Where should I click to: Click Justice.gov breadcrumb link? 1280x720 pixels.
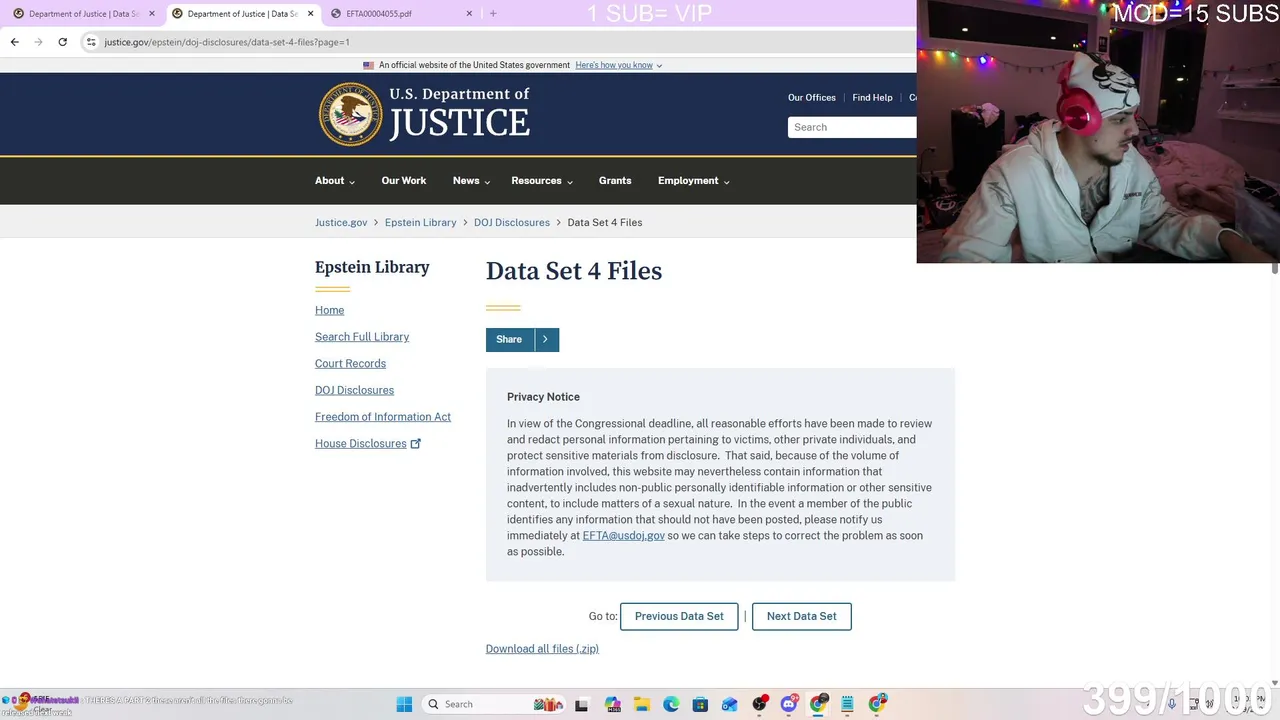(341, 223)
